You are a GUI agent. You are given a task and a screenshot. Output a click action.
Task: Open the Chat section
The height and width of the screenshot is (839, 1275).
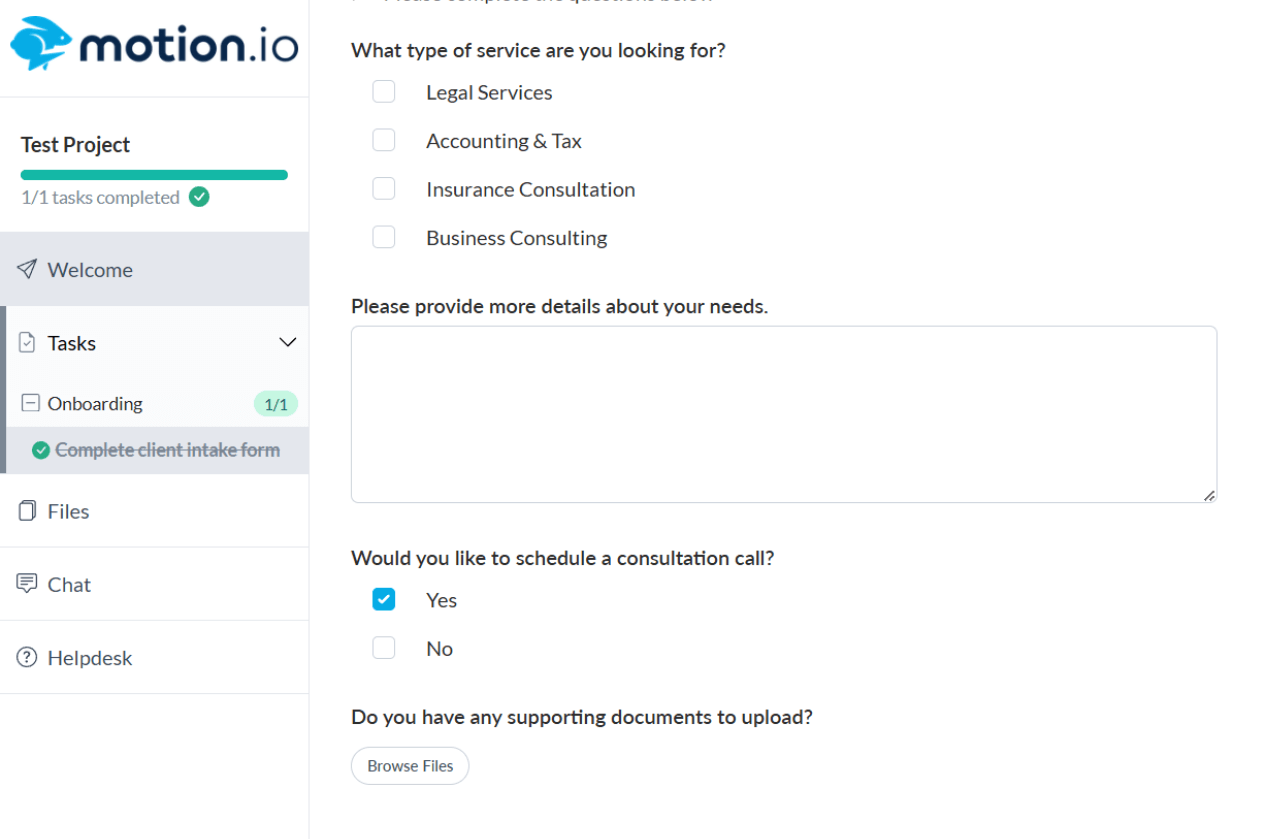tap(69, 584)
